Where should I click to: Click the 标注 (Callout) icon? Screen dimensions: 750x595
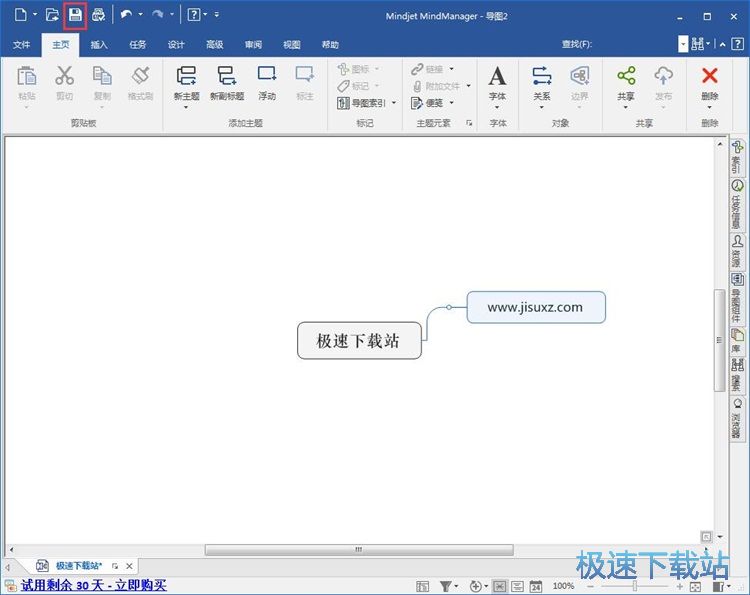[x=305, y=75]
